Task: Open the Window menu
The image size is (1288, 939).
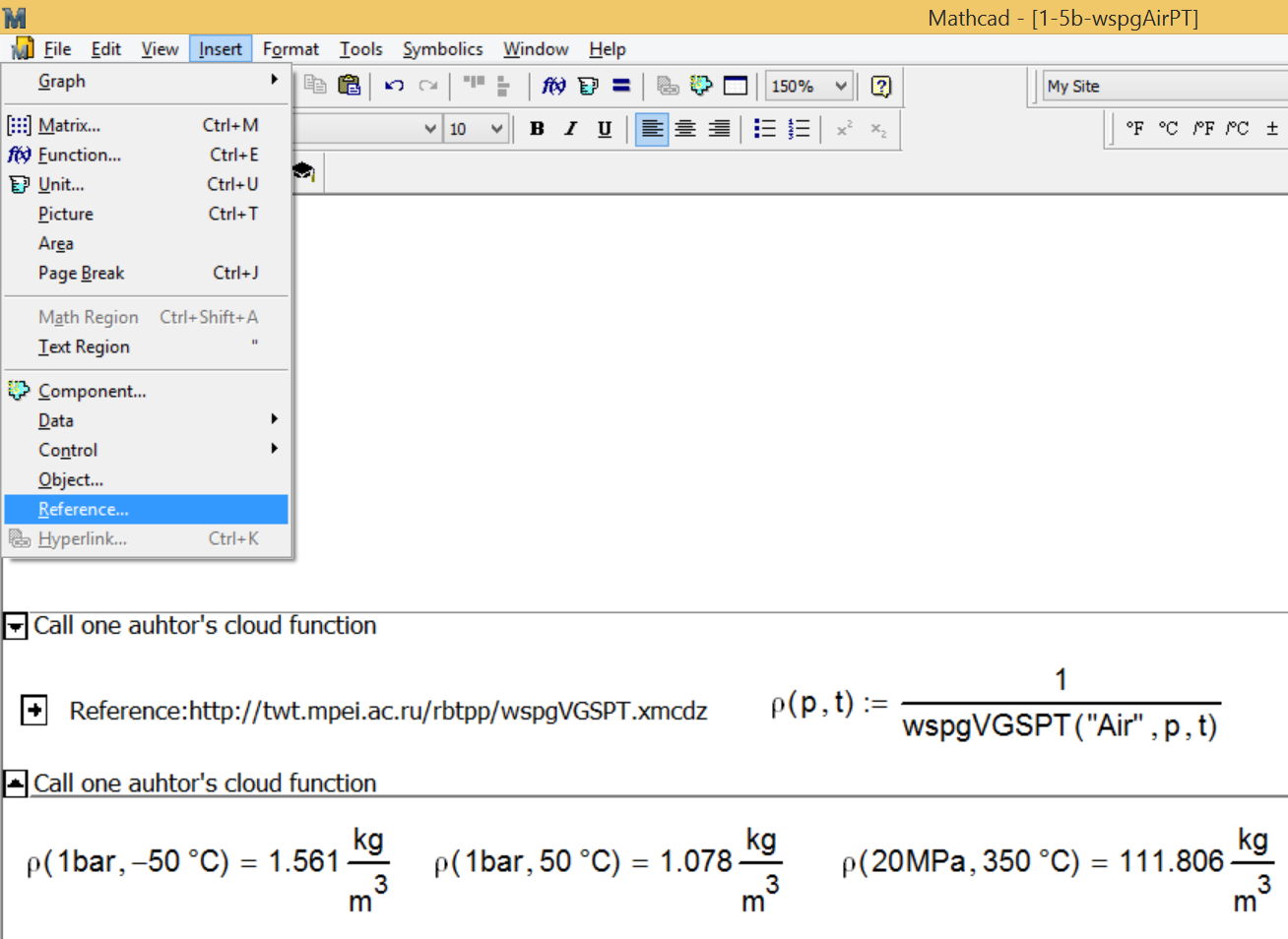Action: tap(536, 48)
